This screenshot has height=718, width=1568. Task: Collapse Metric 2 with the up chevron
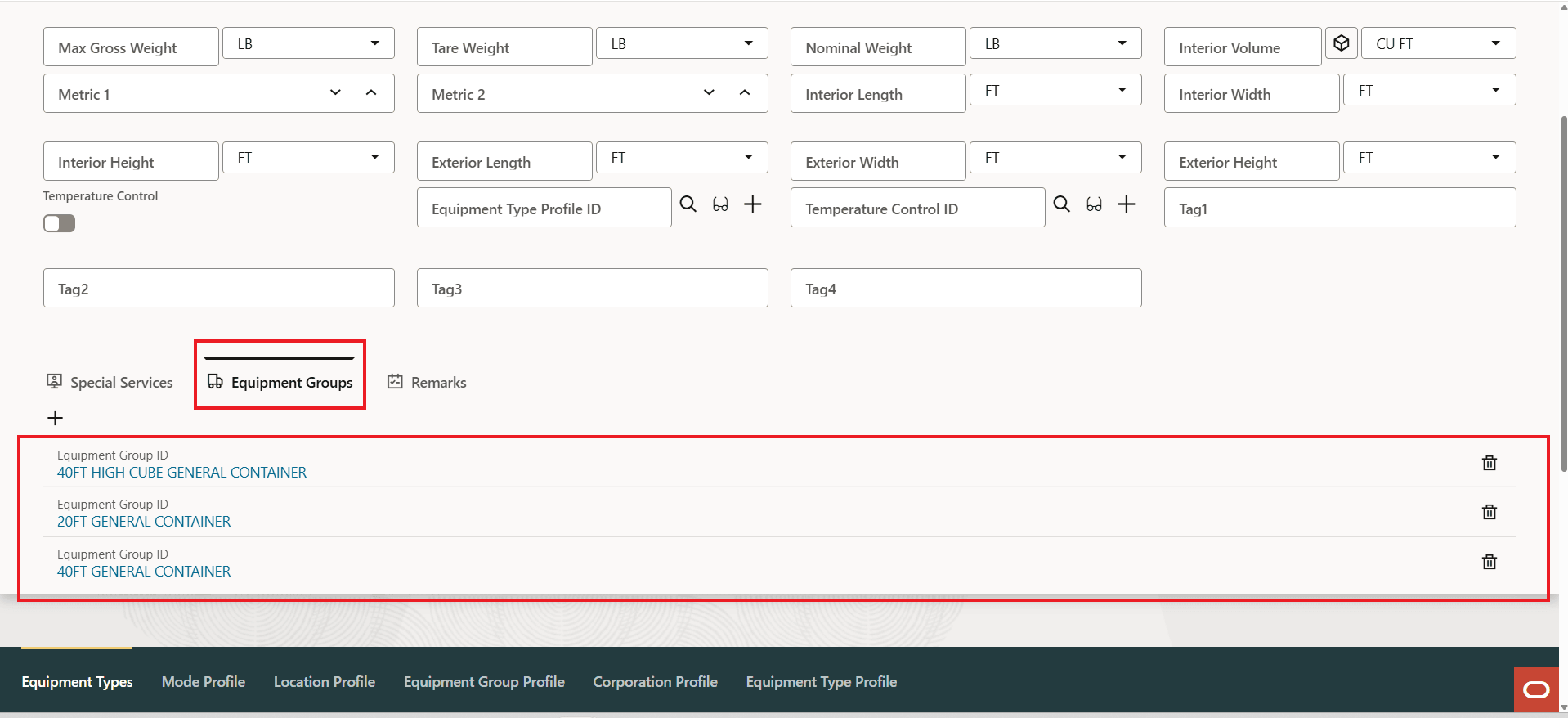tap(745, 92)
